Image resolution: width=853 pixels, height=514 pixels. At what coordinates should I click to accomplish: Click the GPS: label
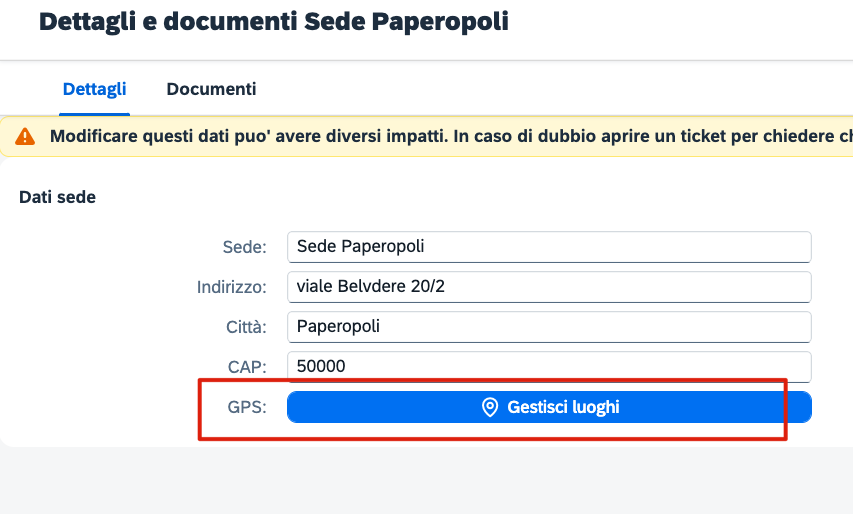pyautogui.click(x=247, y=407)
